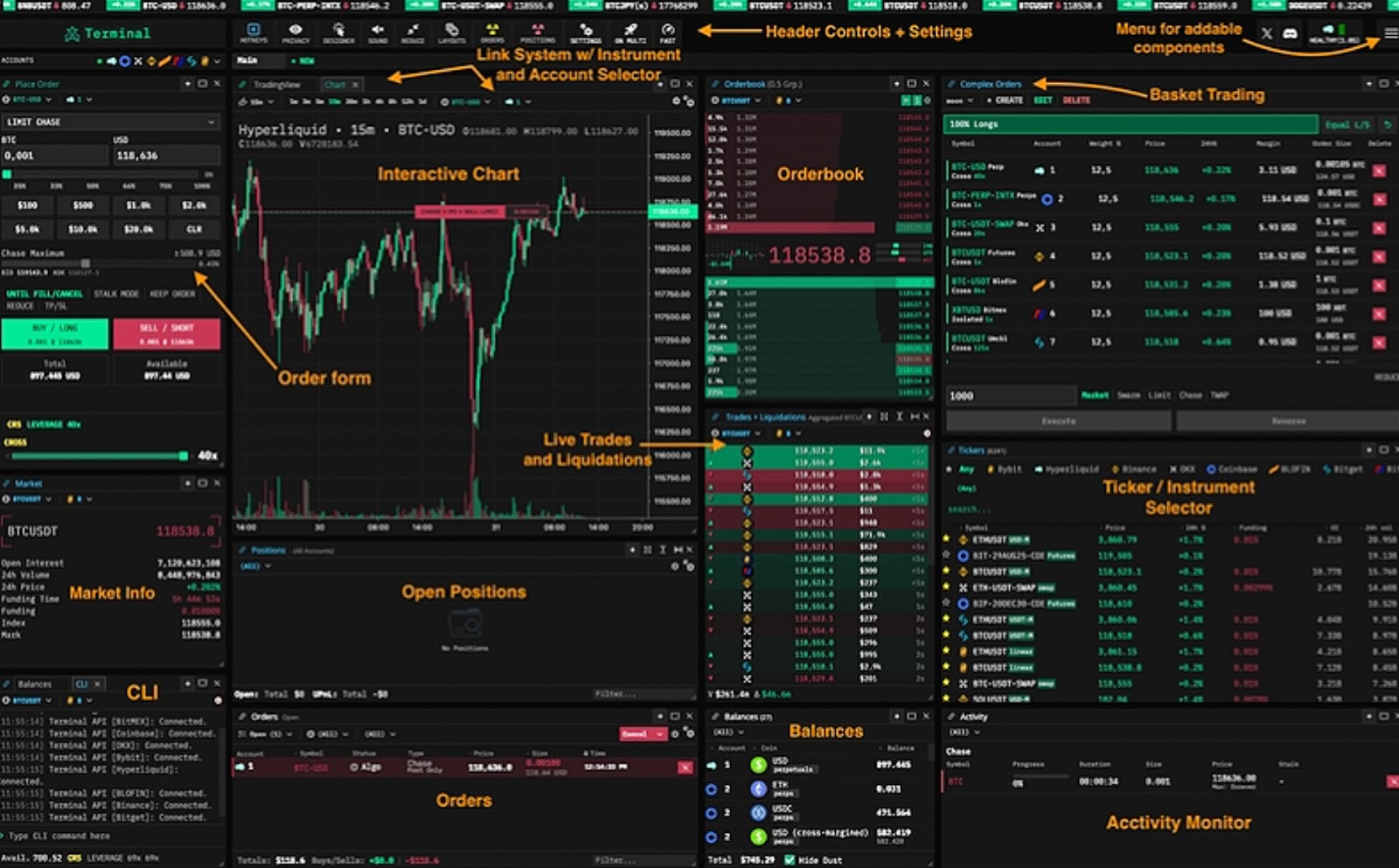Delete the BTC-USD Perp basket row
Screen dimensions: 1399x868
coord(1379,170)
